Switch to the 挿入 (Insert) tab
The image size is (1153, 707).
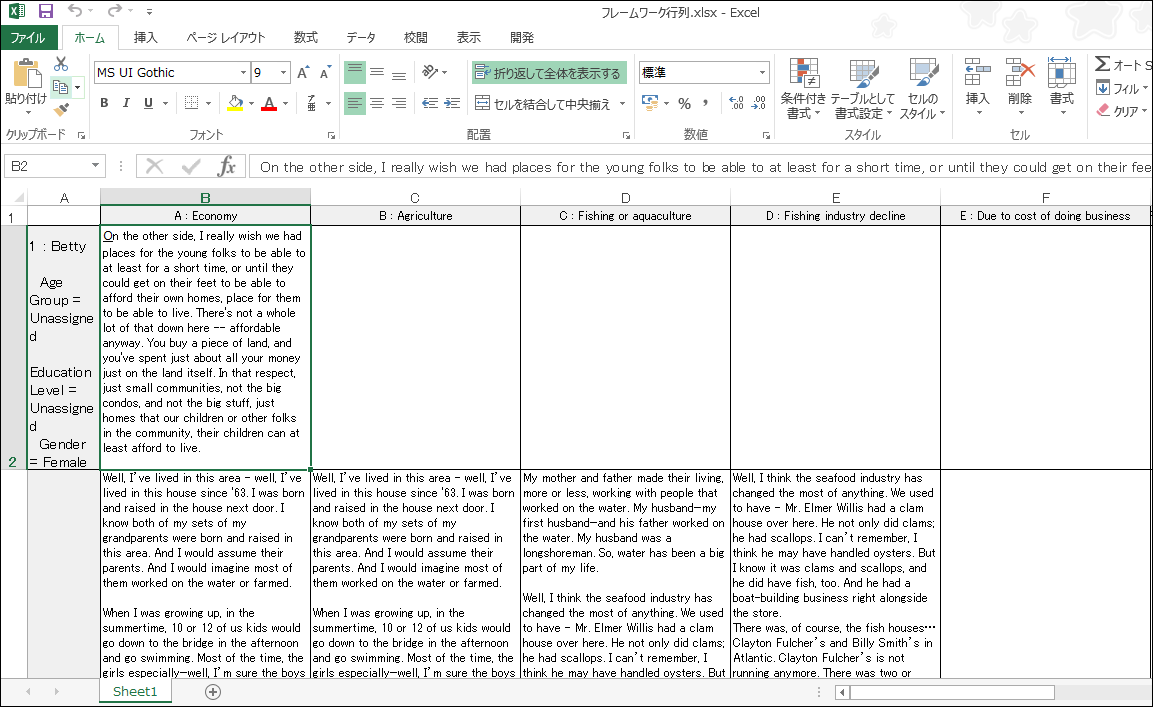(146, 38)
